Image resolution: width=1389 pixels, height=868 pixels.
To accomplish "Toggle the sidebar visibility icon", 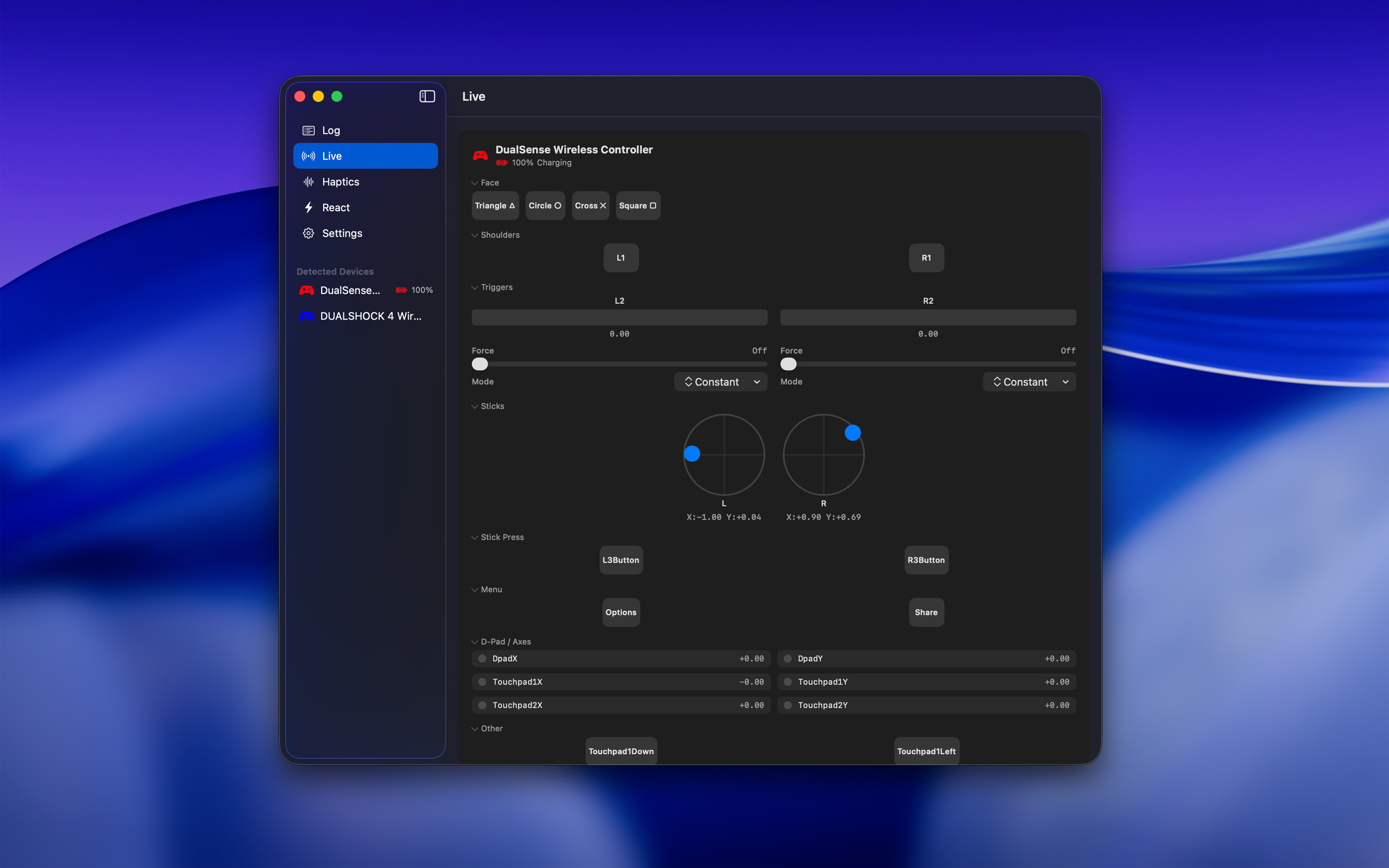I will click(427, 96).
